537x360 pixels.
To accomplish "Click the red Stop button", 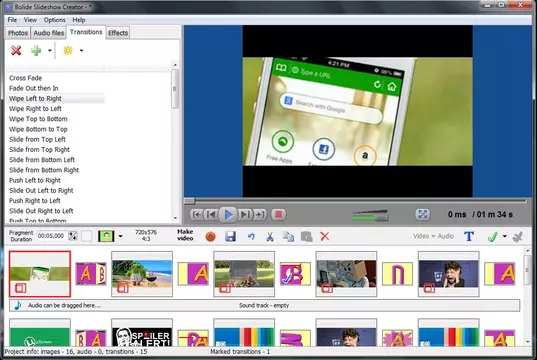I will [278, 215].
